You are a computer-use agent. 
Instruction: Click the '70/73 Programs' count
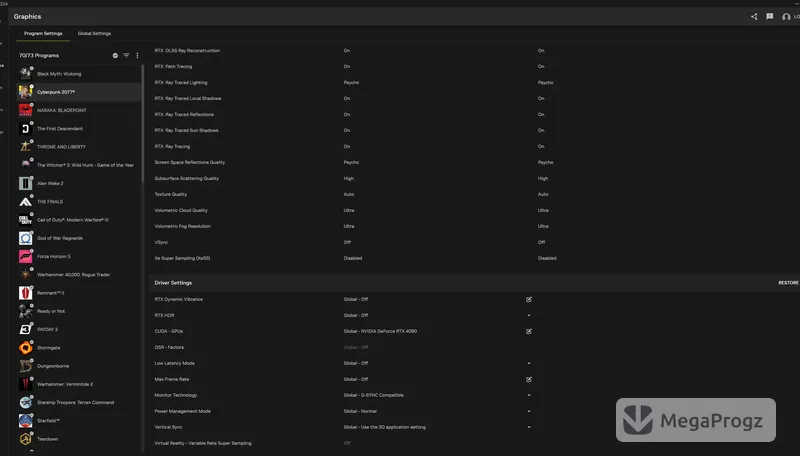click(x=39, y=55)
